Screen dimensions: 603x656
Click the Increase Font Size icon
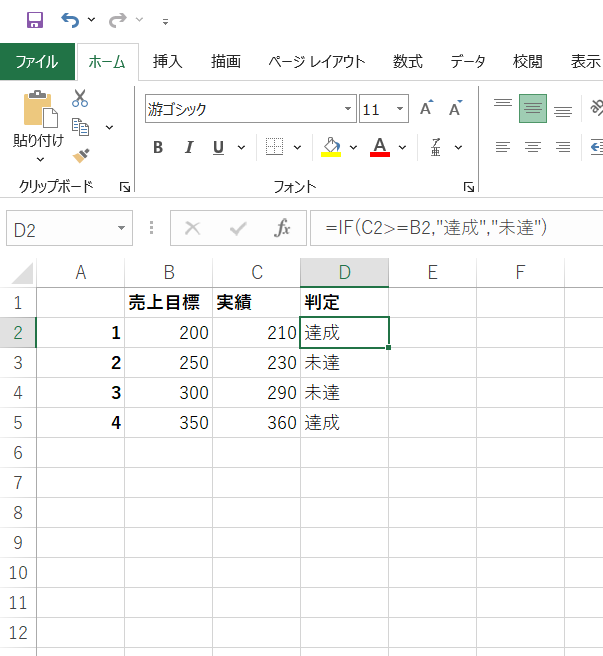[427, 109]
